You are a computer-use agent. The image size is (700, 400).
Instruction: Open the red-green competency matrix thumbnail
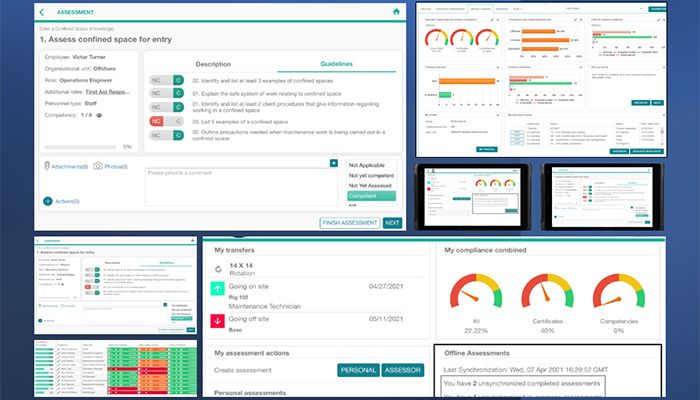pos(116,368)
